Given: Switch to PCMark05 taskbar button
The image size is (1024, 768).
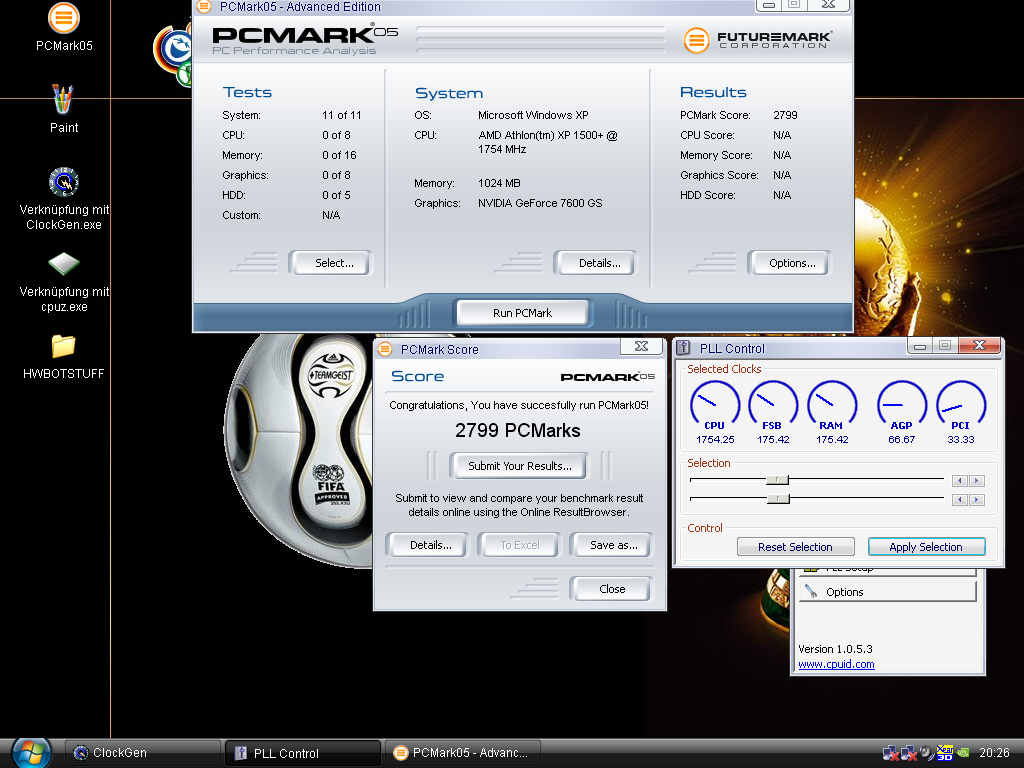Looking at the screenshot, I should pyautogui.click(x=463, y=753).
